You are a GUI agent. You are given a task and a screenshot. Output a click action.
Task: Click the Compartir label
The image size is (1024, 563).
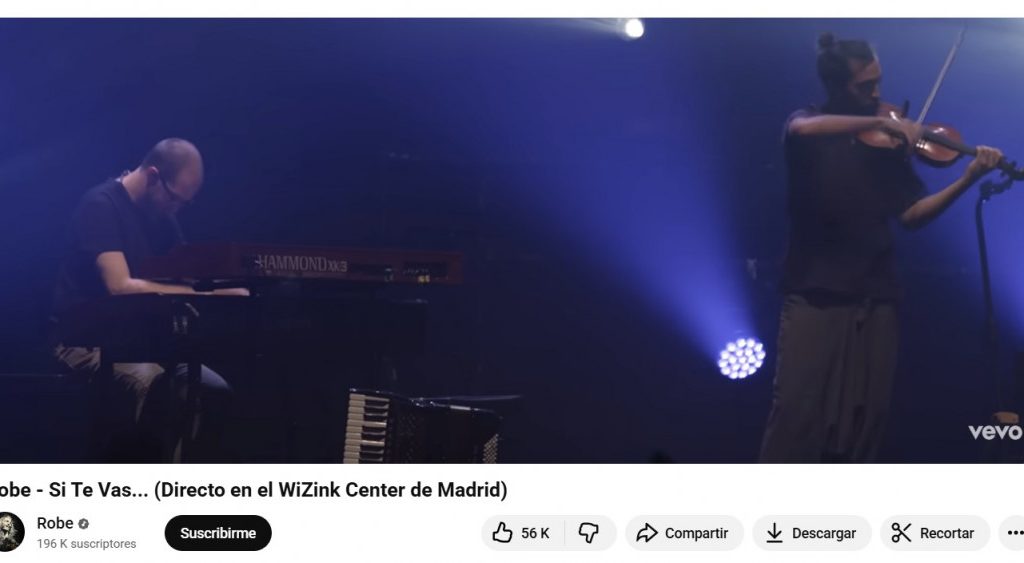[696, 534]
